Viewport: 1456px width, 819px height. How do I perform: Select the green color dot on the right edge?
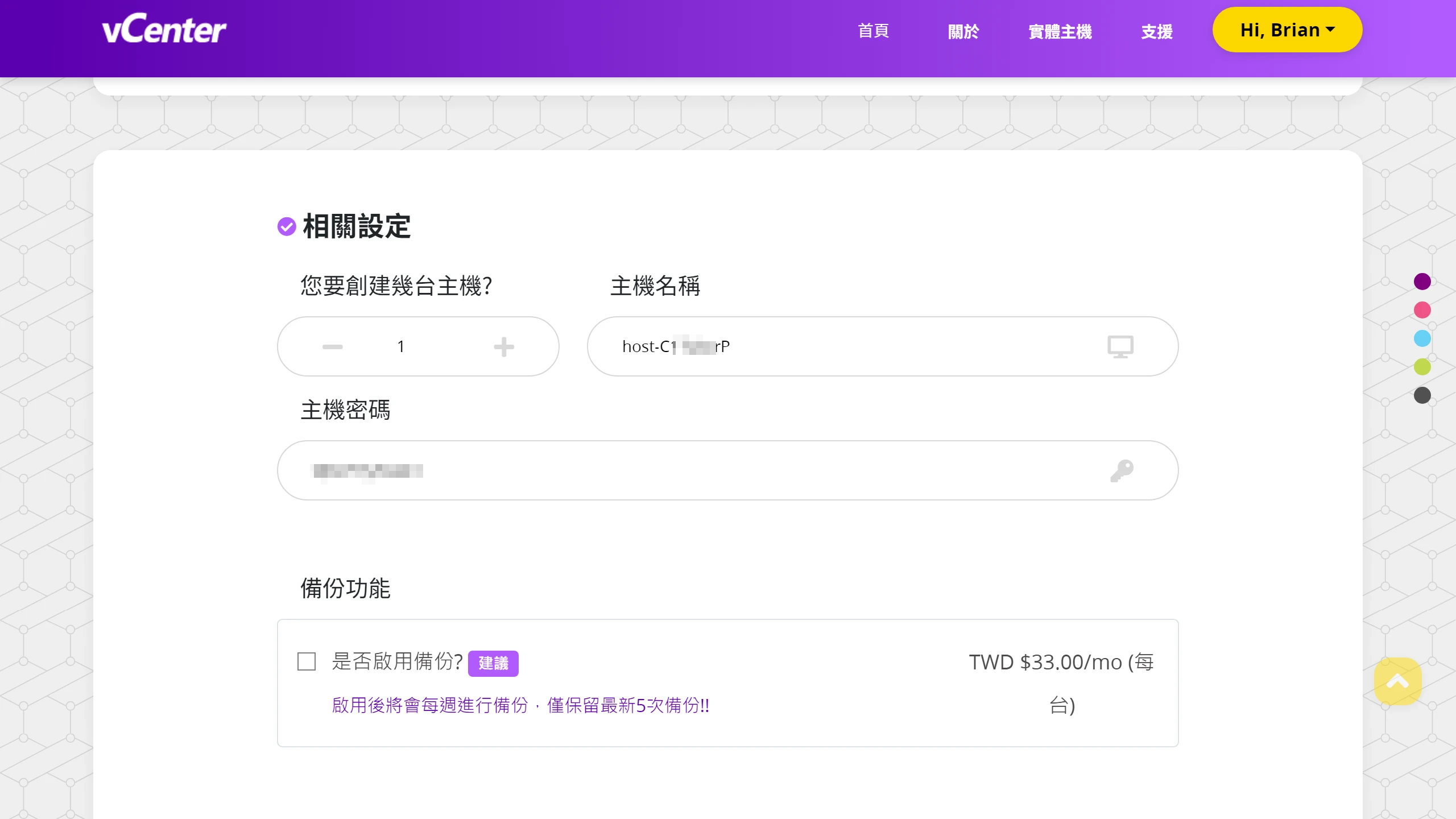click(x=1422, y=366)
